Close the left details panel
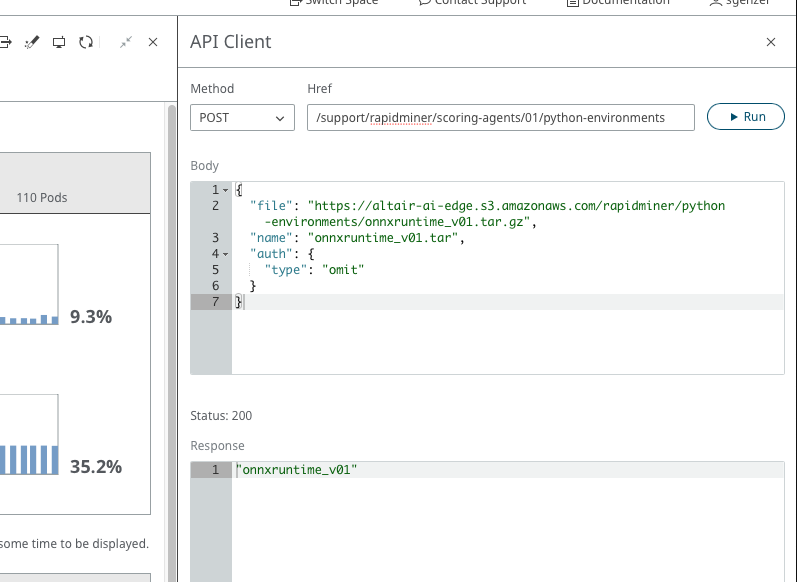 click(153, 42)
